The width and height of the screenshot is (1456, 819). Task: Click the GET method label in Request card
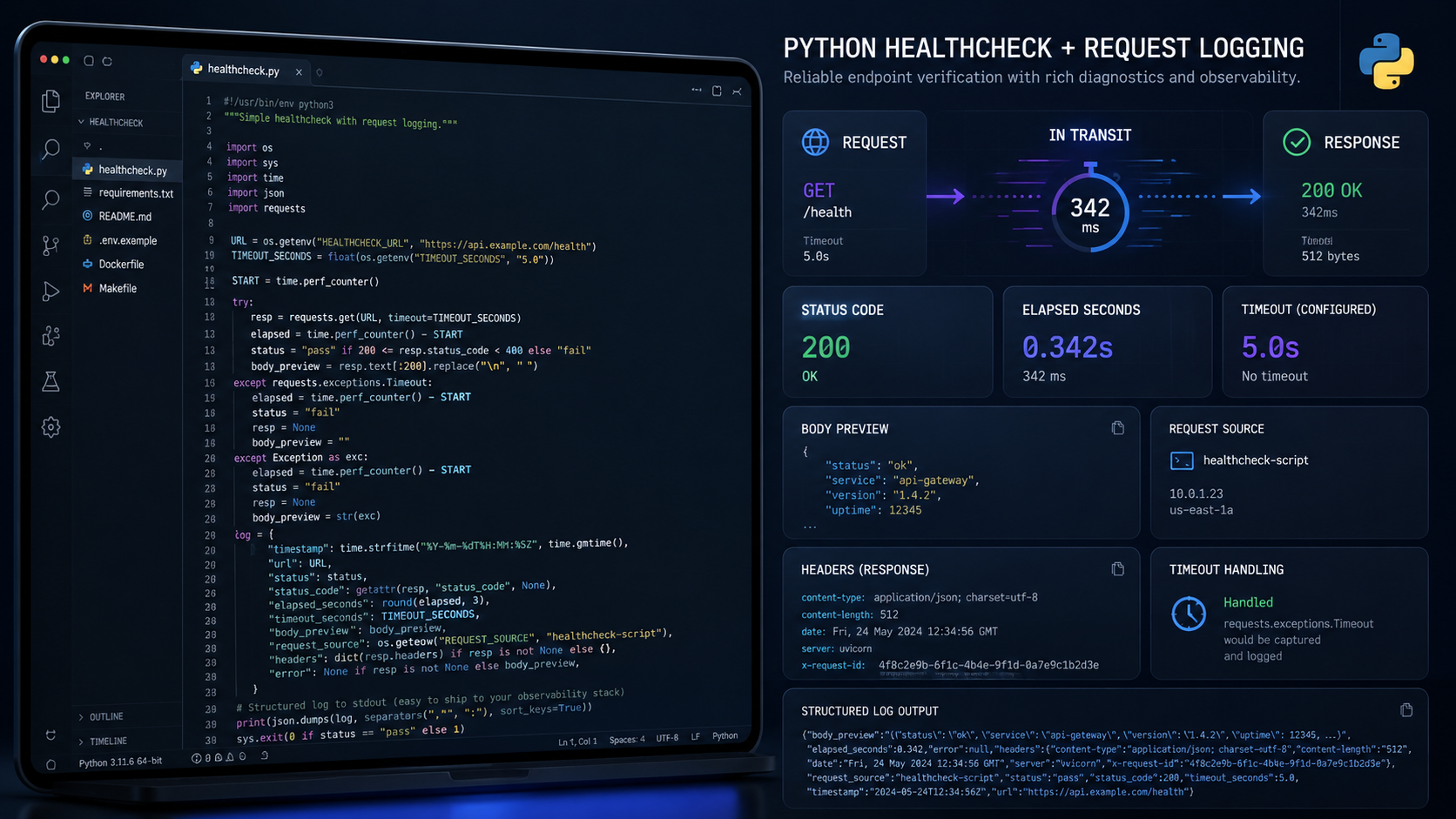[819, 191]
